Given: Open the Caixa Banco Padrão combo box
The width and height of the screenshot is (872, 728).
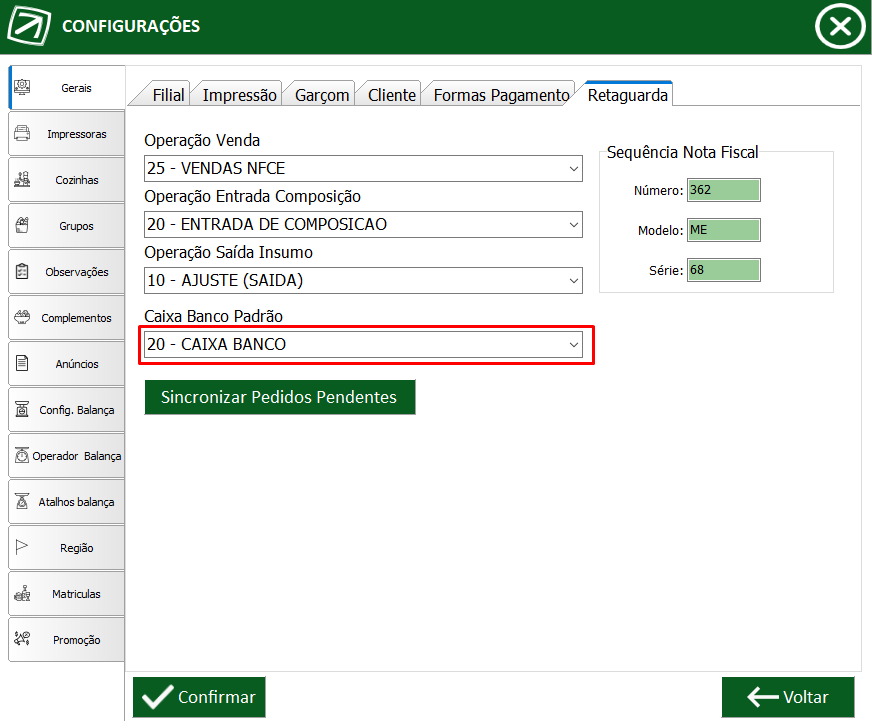Looking at the screenshot, I should (363, 345).
